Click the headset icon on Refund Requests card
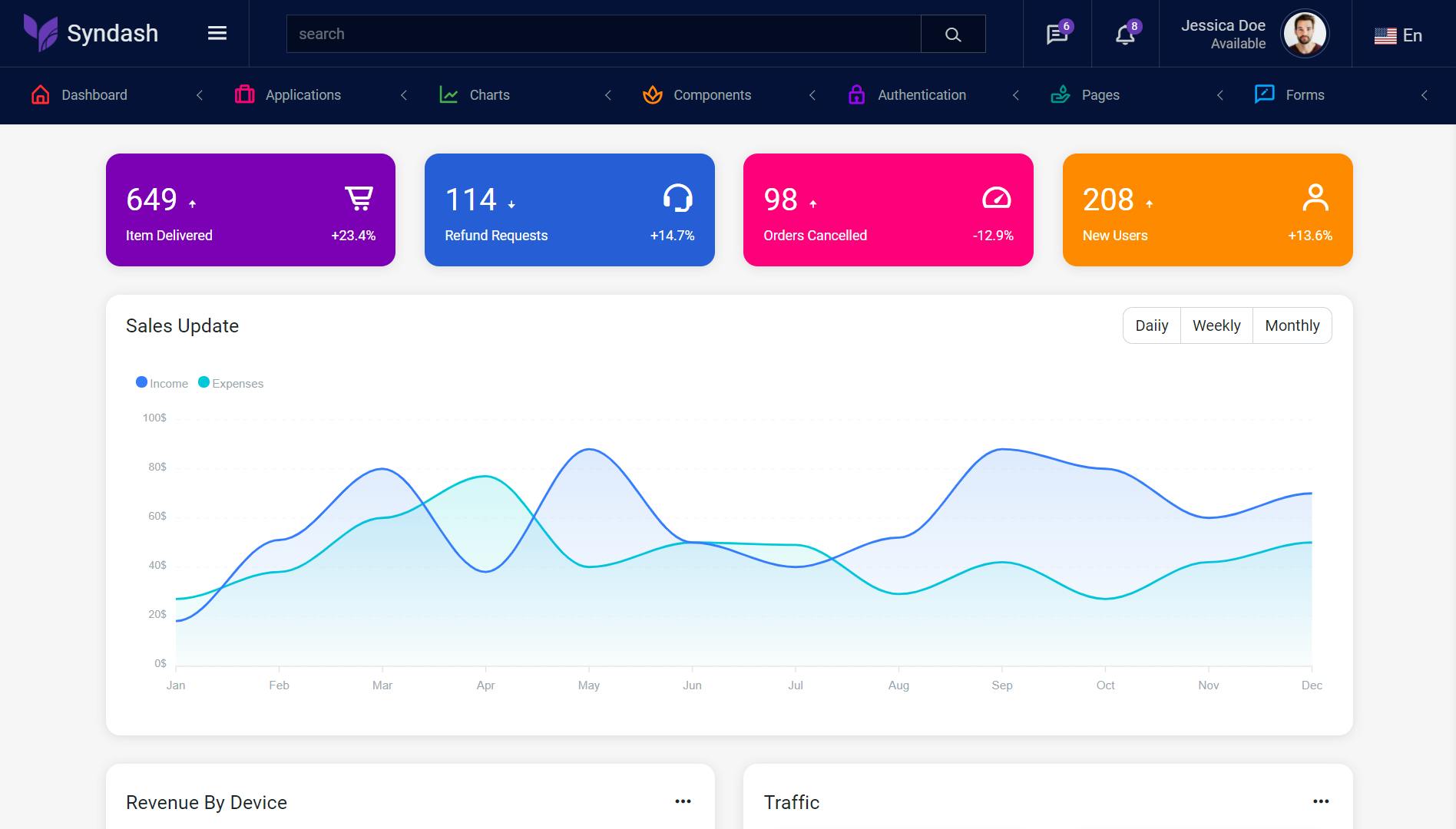This screenshot has width=1456, height=829. tap(677, 198)
